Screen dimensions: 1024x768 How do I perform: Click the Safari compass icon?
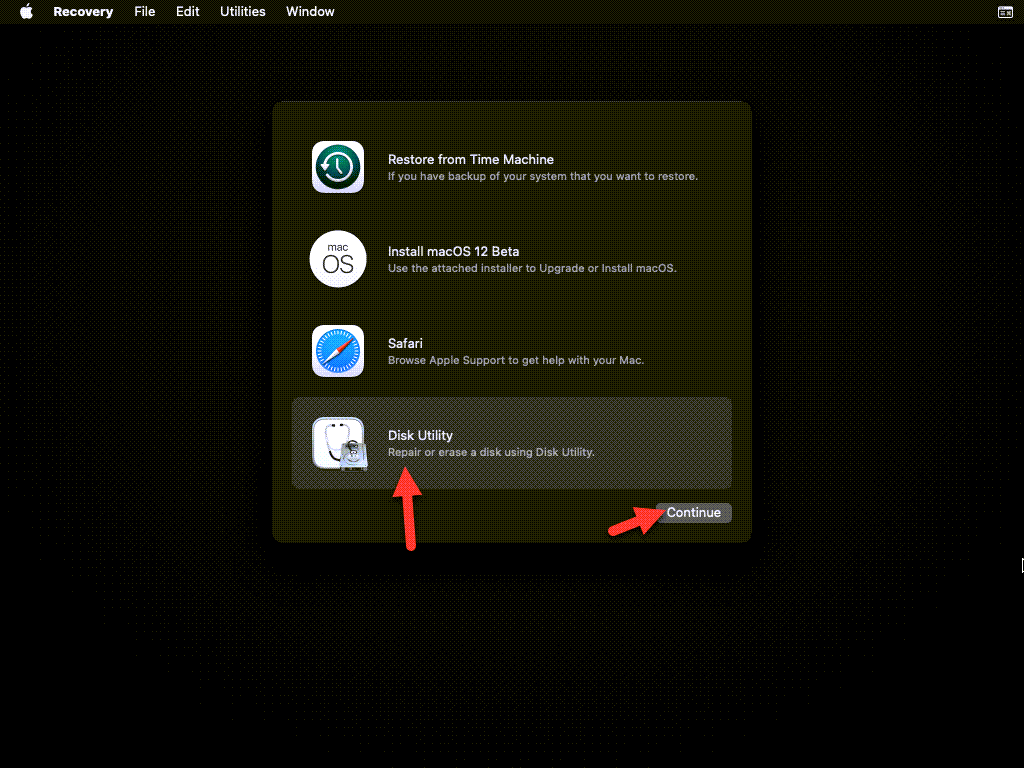(x=338, y=351)
